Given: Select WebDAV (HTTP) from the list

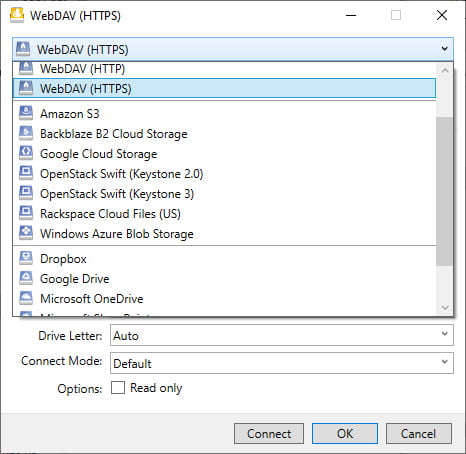Looking at the screenshot, I should 224,69.
